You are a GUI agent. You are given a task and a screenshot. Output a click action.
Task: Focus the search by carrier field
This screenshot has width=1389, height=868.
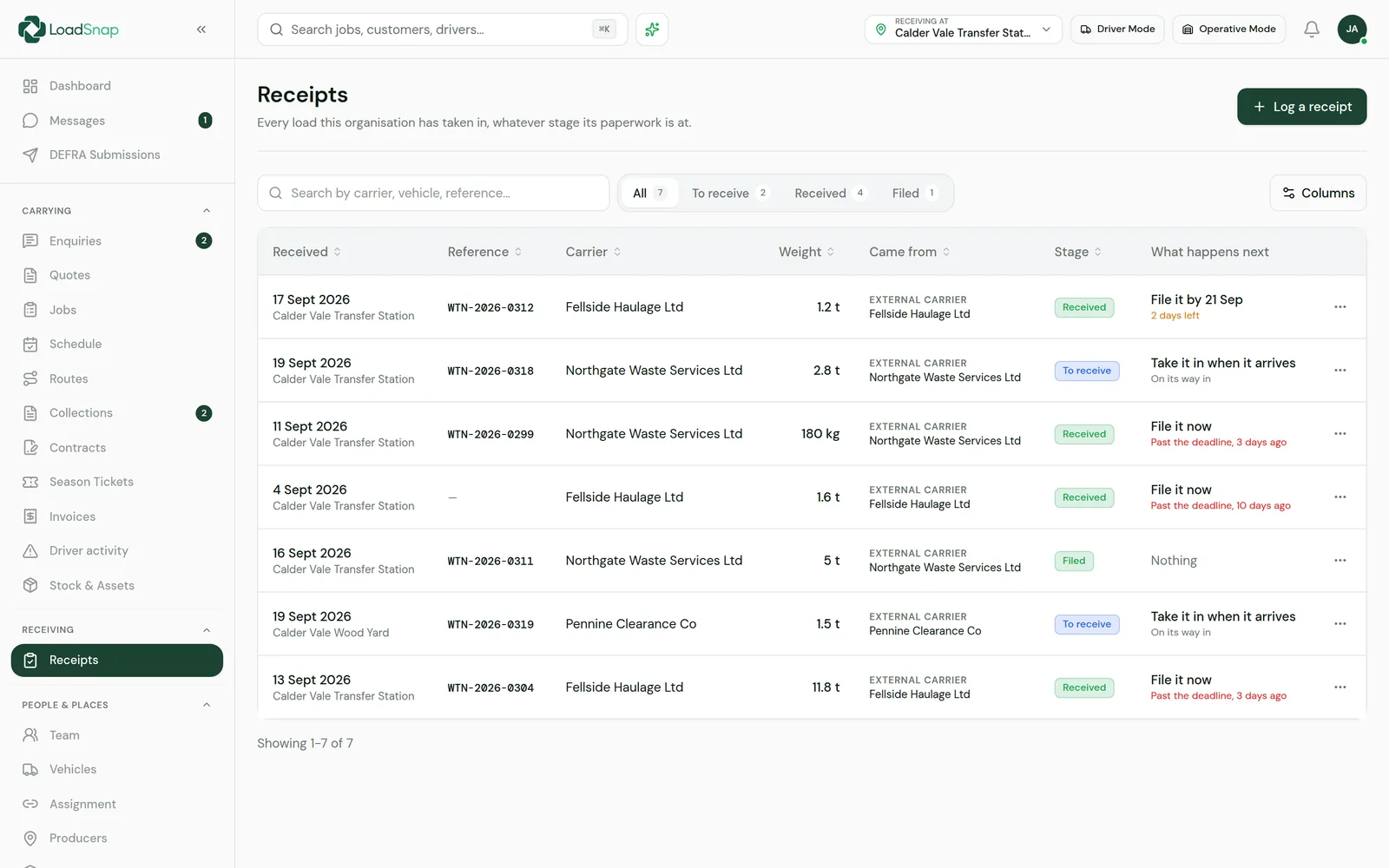point(433,194)
